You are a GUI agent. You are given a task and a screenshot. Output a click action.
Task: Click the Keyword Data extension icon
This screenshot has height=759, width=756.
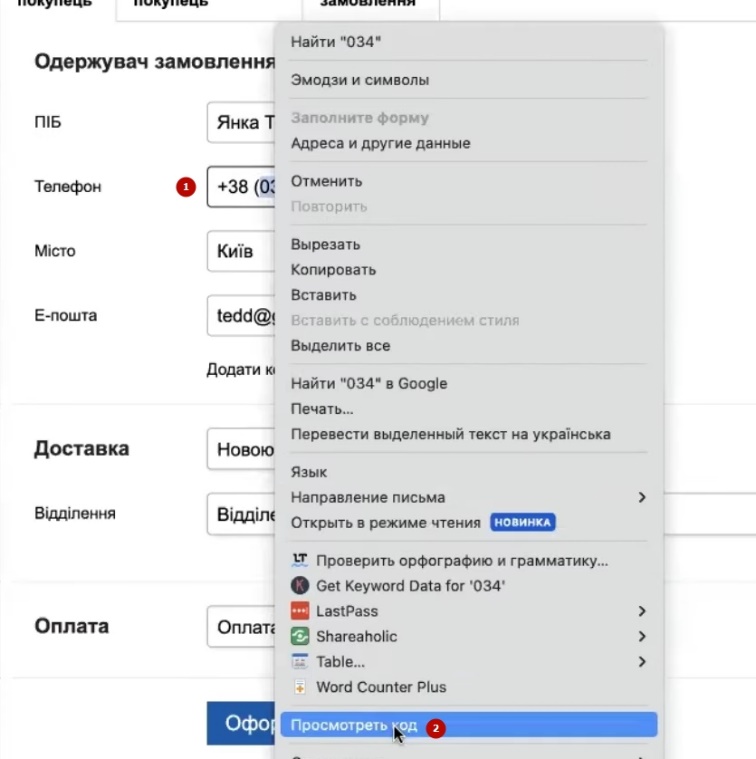299,586
